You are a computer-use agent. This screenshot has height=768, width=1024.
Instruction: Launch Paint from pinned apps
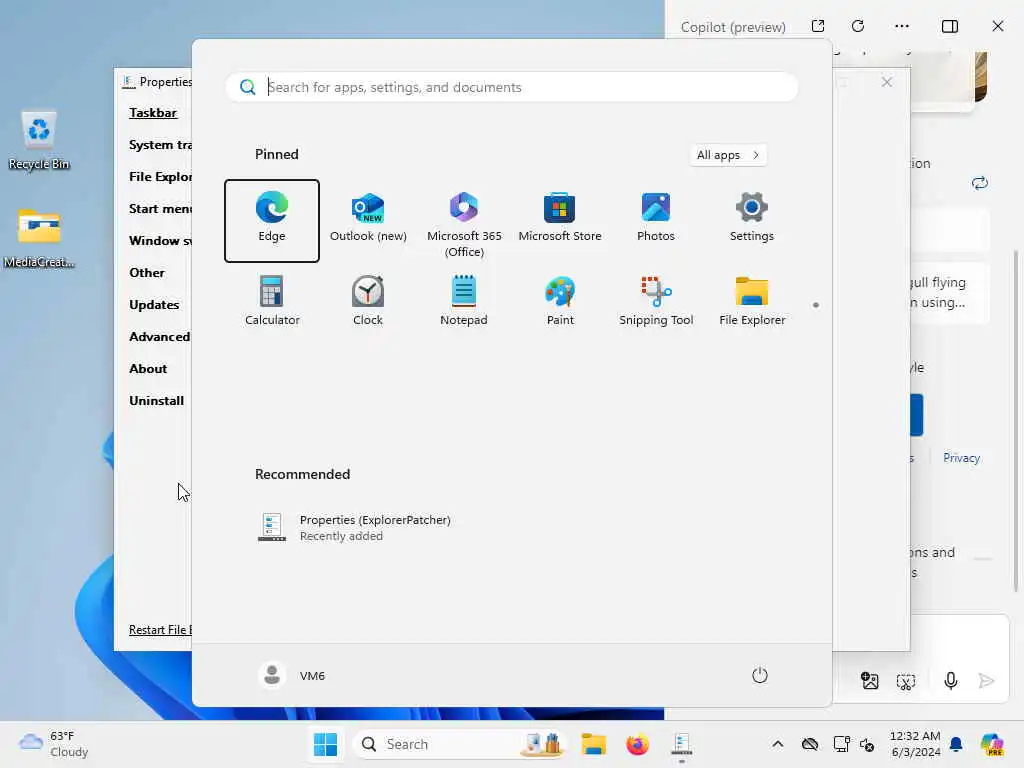[x=560, y=301]
